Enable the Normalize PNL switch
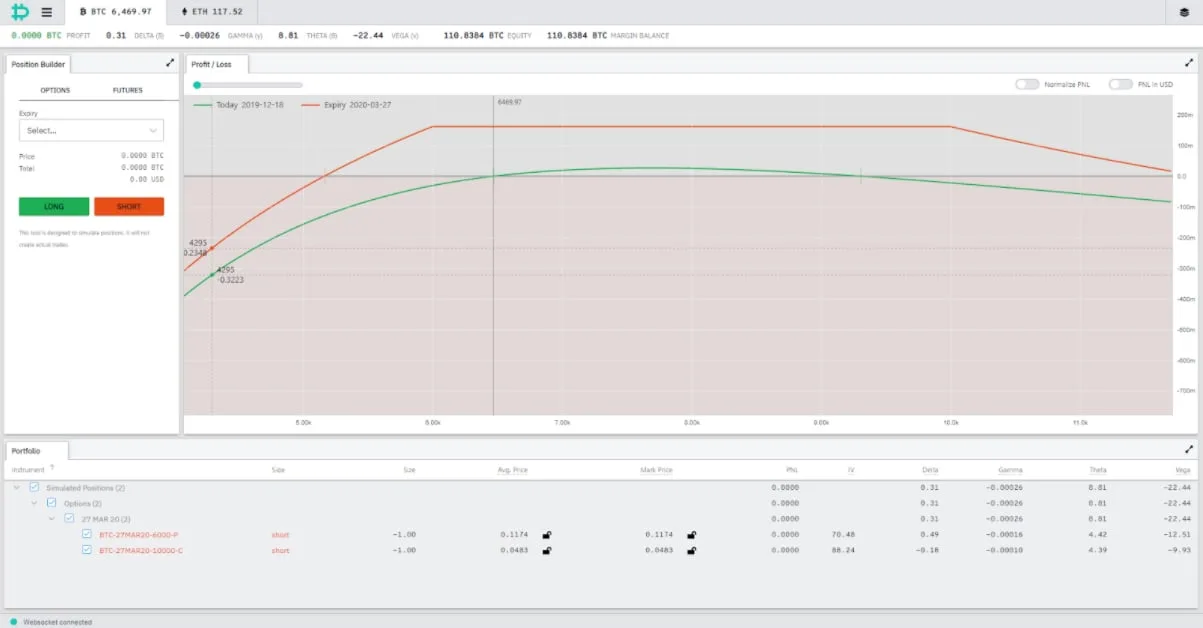1203x628 pixels. (x=1027, y=84)
